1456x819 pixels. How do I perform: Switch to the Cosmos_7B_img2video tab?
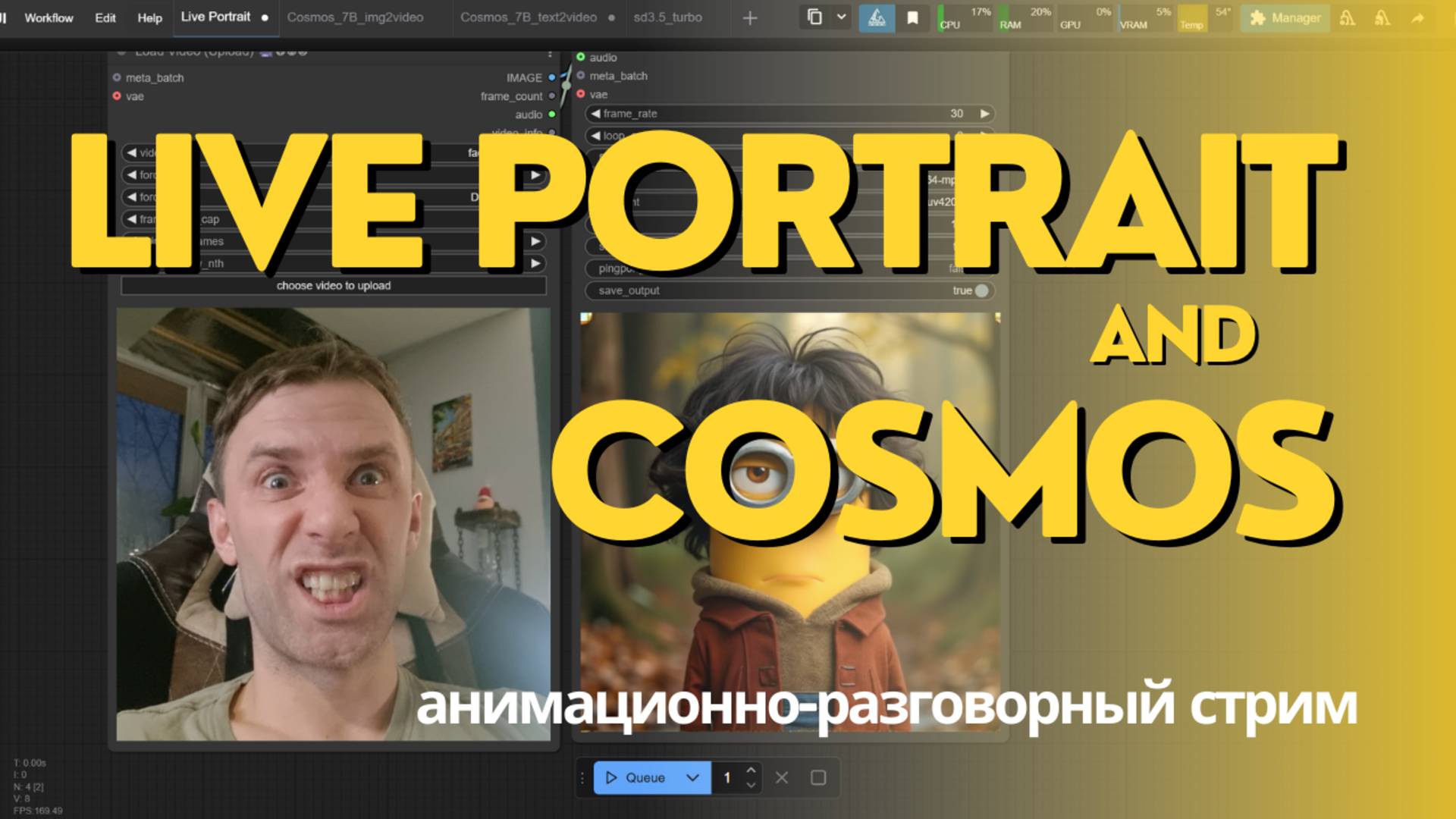click(x=355, y=17)
